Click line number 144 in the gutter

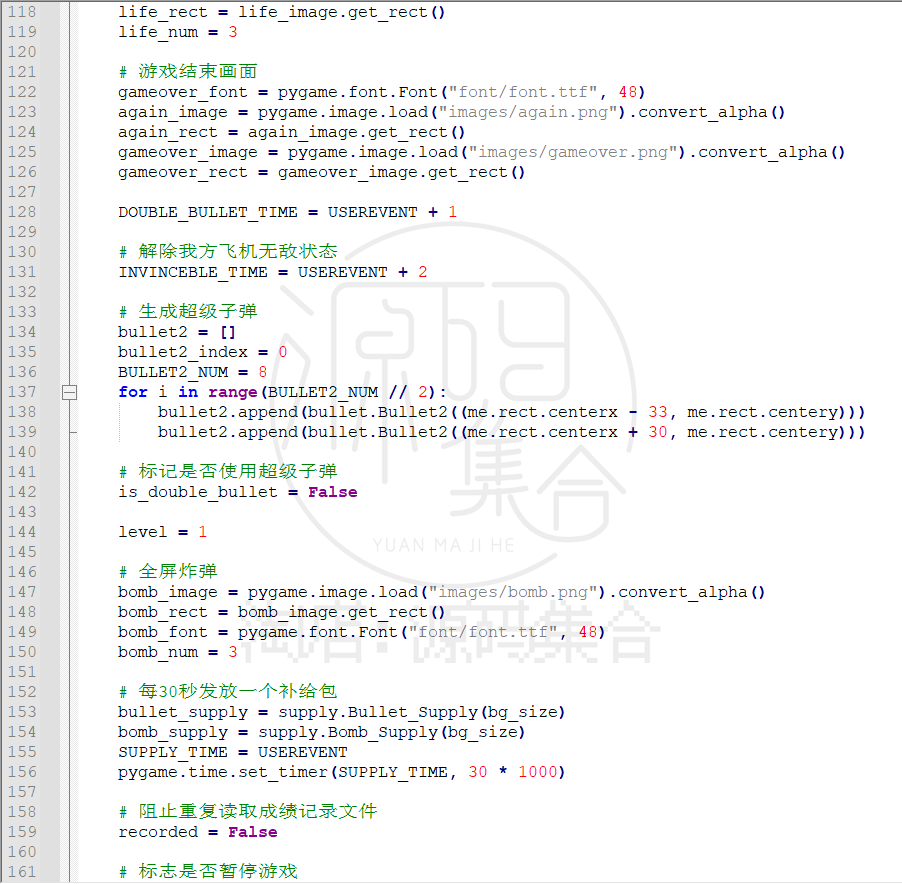[22, 531]
